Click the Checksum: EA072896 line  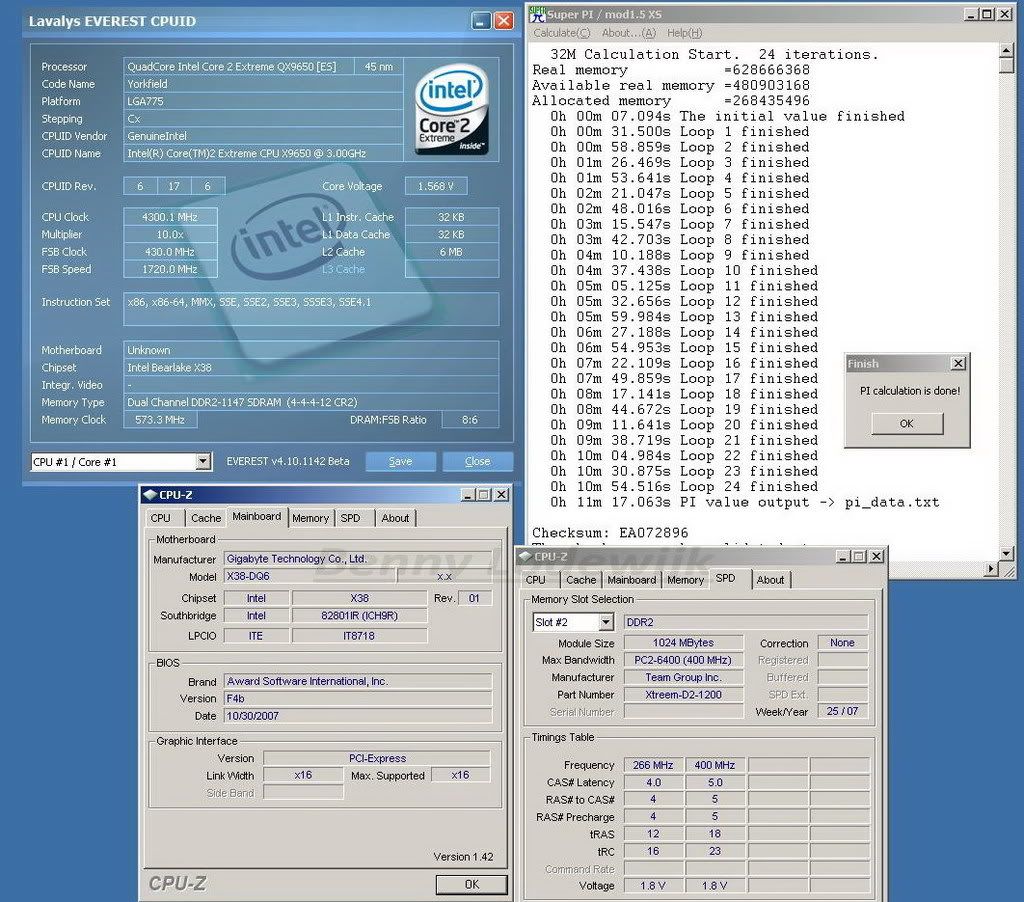point(610,533)
